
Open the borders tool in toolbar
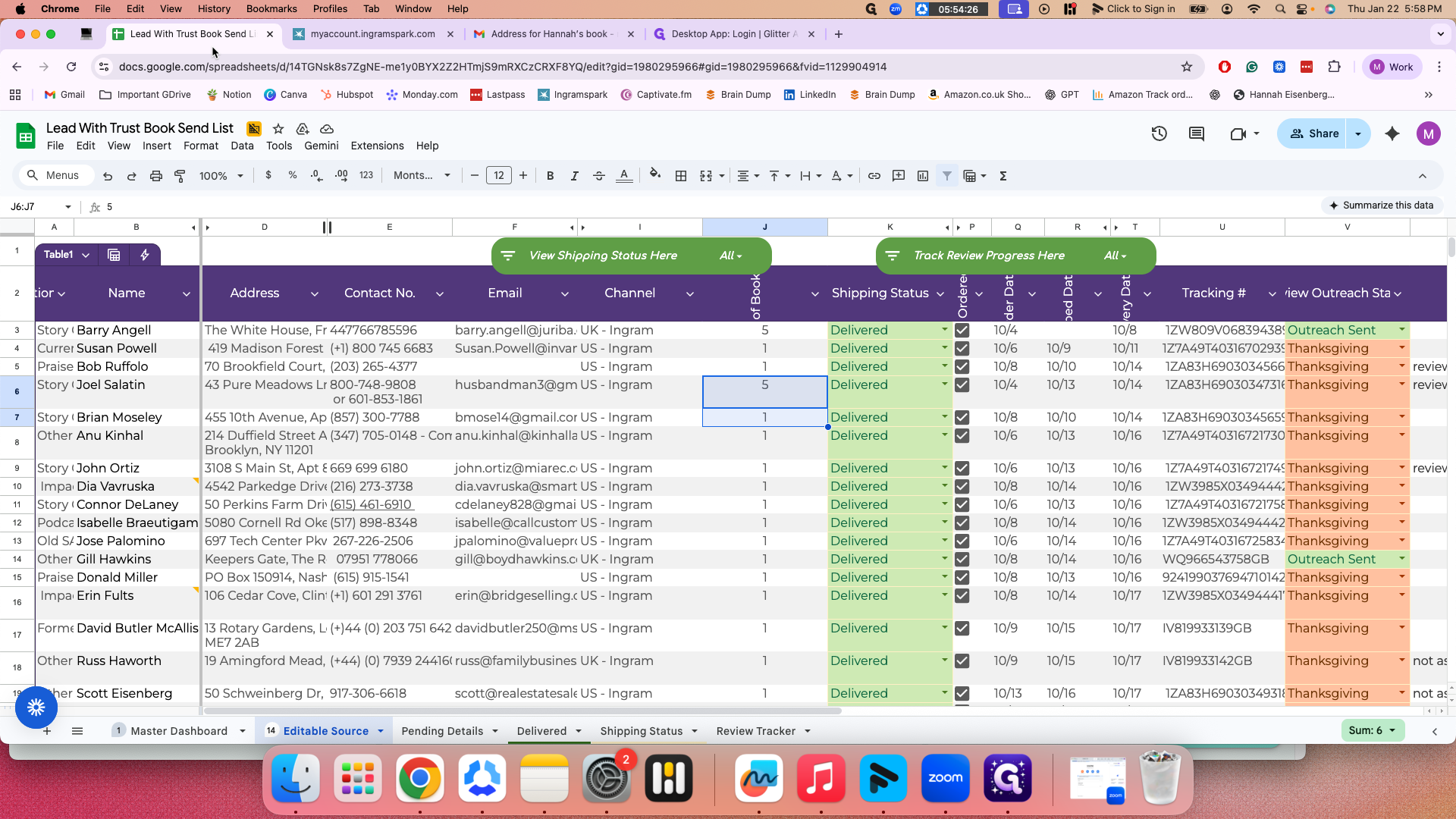681,176
